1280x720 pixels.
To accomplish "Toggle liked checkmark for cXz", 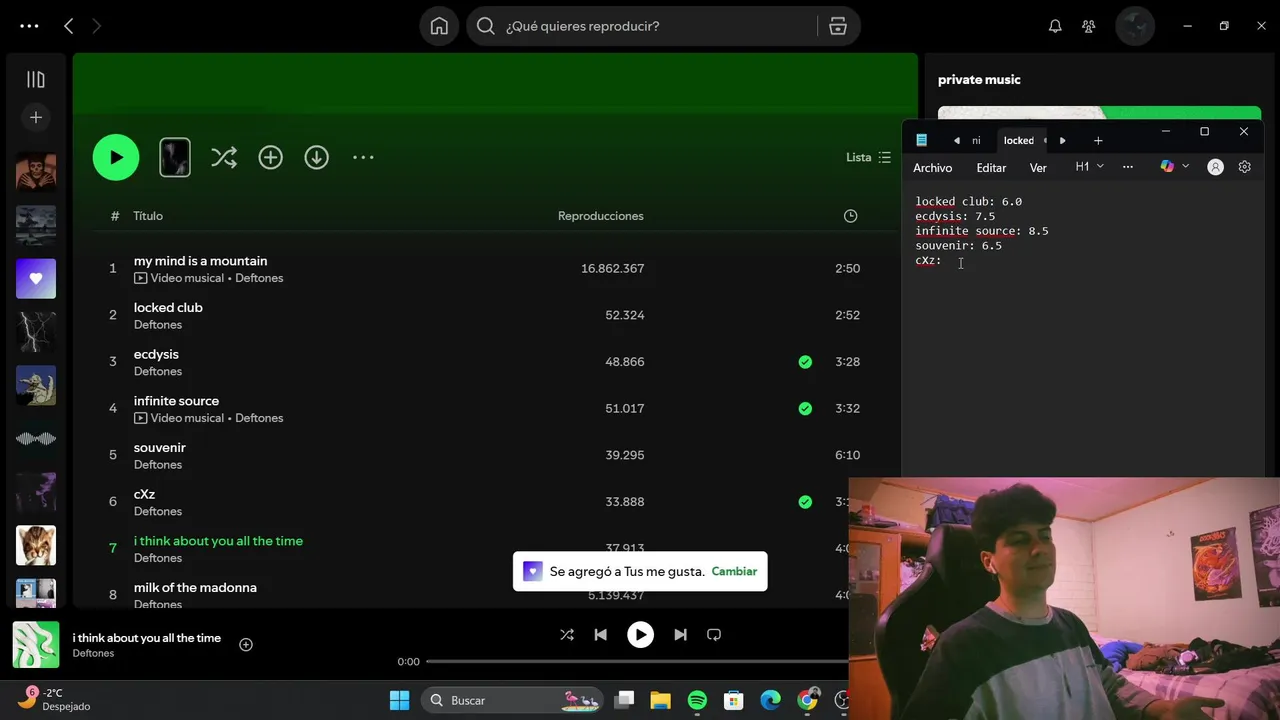I will (805, 502).
